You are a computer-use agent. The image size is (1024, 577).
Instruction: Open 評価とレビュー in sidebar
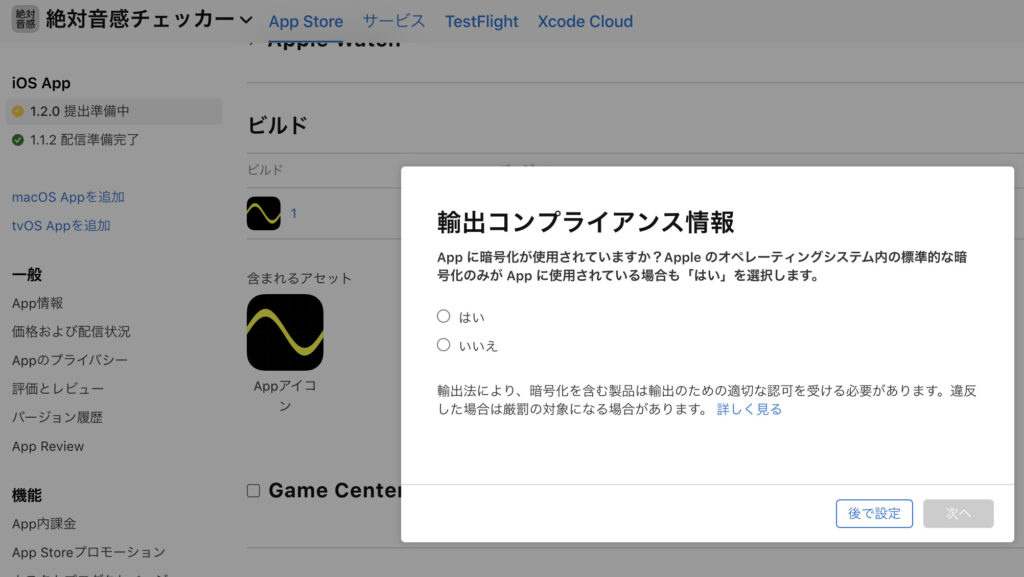click(x=57, y=389)
